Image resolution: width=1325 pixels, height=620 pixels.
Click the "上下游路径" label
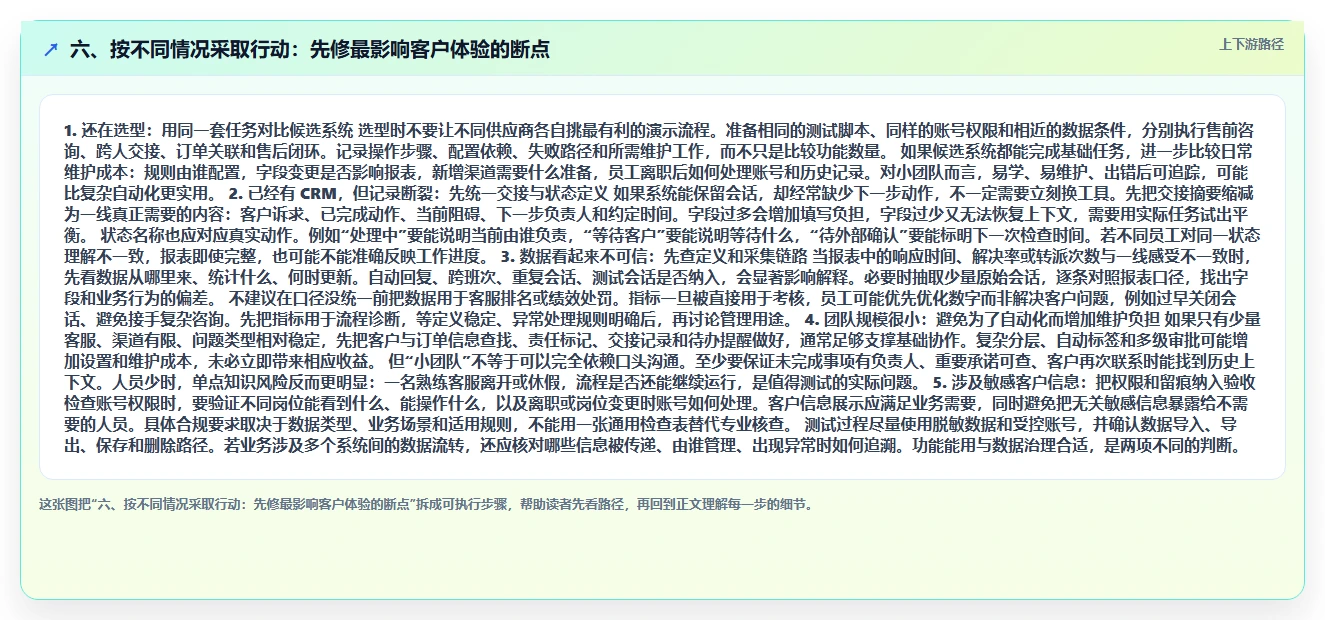point(1251,44)
